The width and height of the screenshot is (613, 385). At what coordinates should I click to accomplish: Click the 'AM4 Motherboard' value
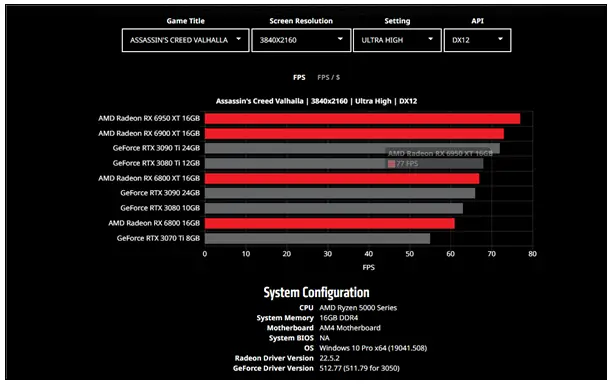[350, 328]
